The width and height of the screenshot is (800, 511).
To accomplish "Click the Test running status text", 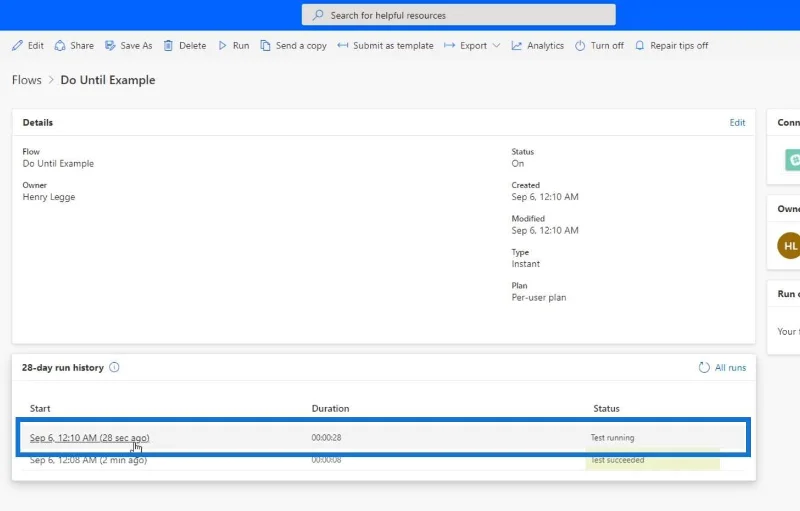I will click(612, 438).
